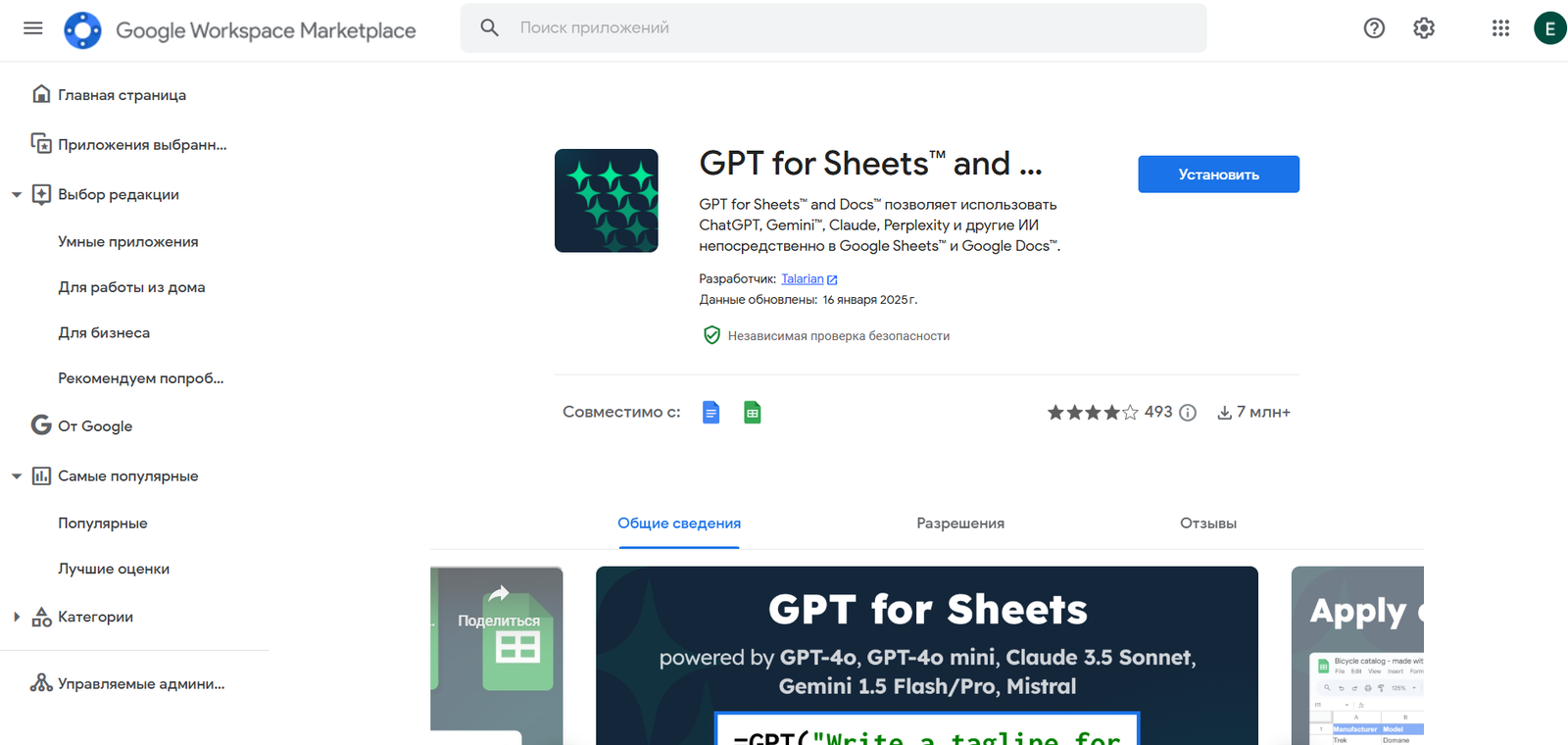
Task: Expand the Категории section
Action: [17, 617]
